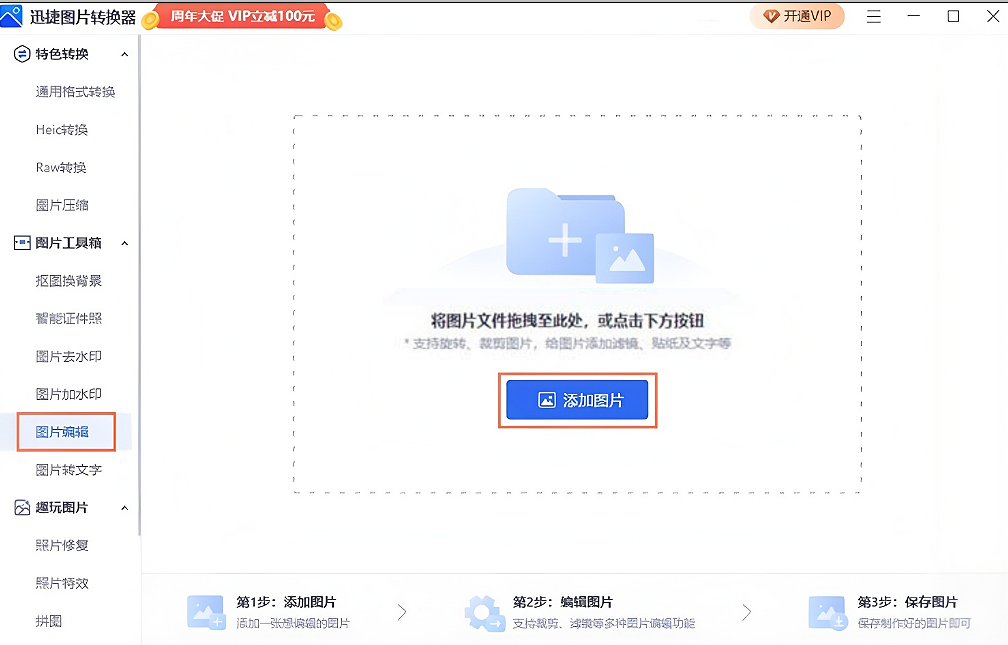Open the hamburger menu icon near window controls
This screenshot has width=1008, height=645.
pos(873,16)
